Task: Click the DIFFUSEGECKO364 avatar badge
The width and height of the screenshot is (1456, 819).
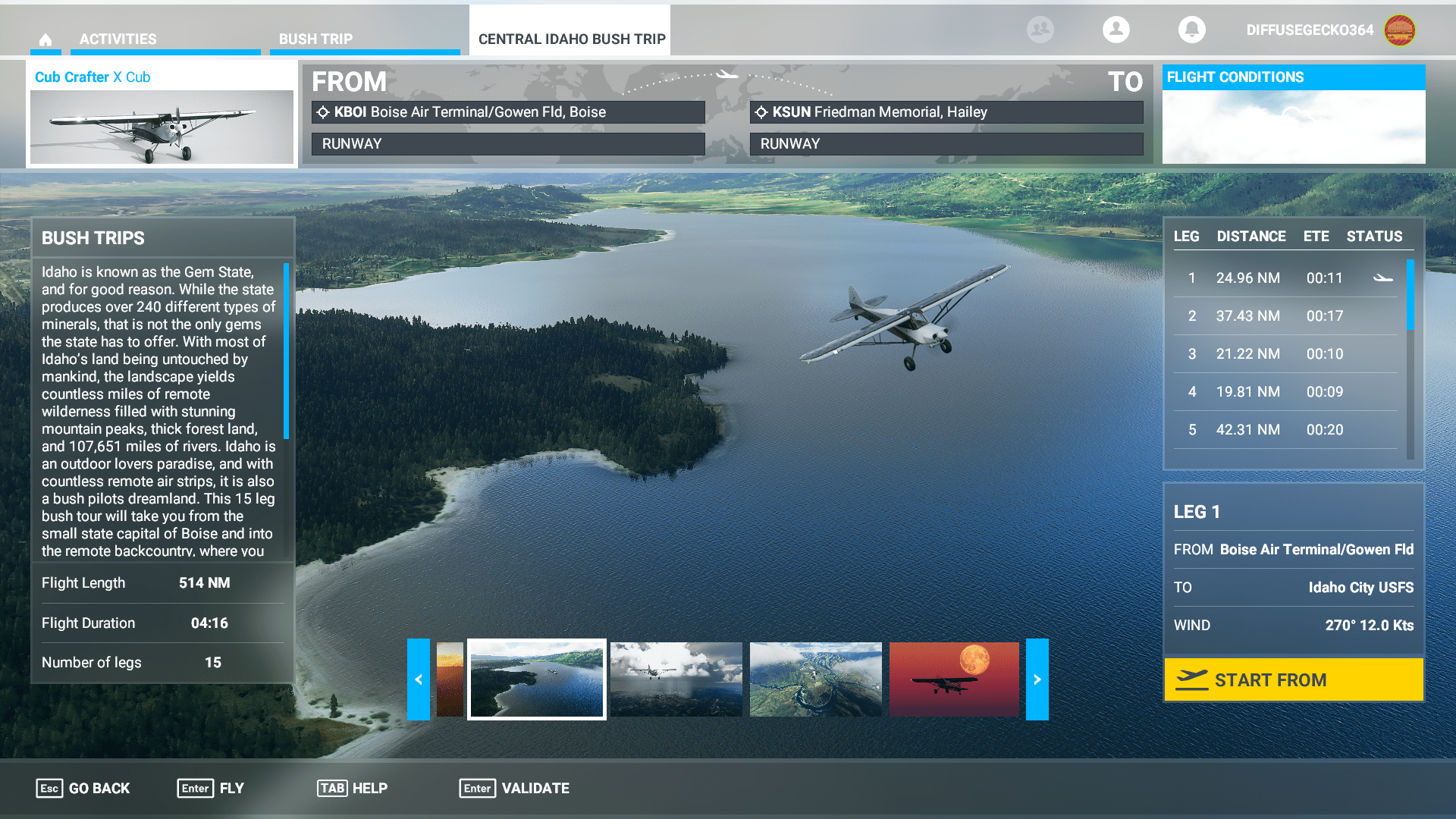Action: pos(1399,30)
